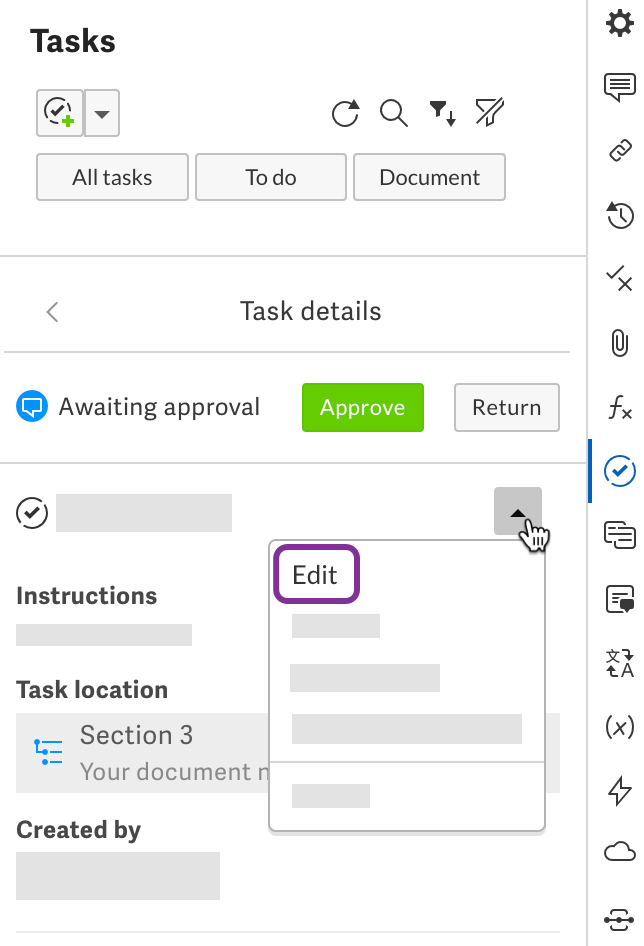Clear task filters
The width and height of the screenshot is (644, 946).
click(x=489, y=114)
